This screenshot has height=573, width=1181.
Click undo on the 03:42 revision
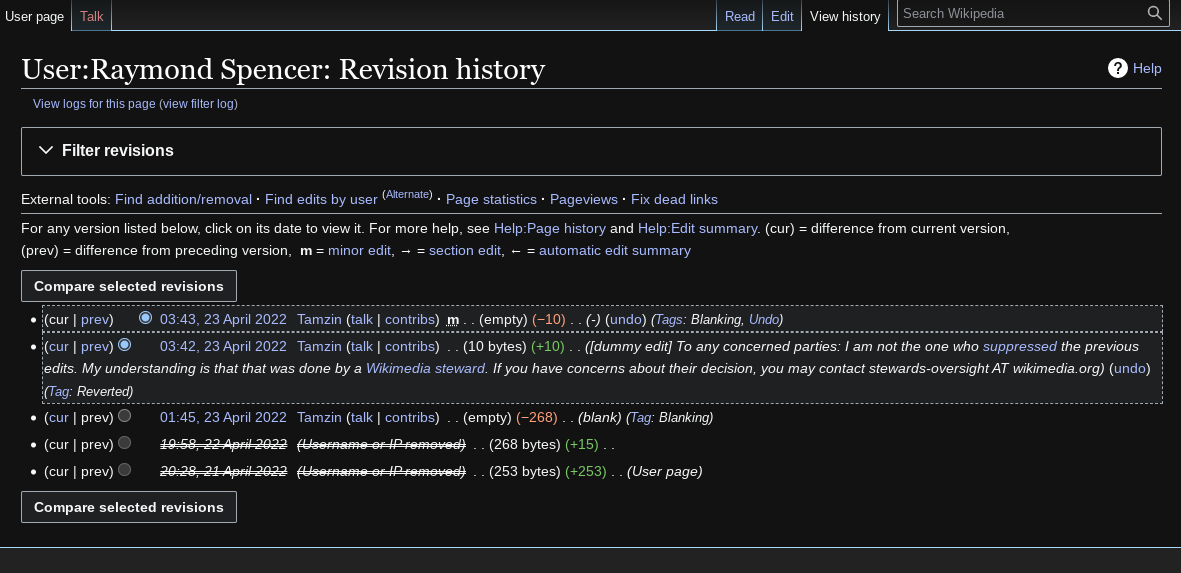(x=1129, y=369)
